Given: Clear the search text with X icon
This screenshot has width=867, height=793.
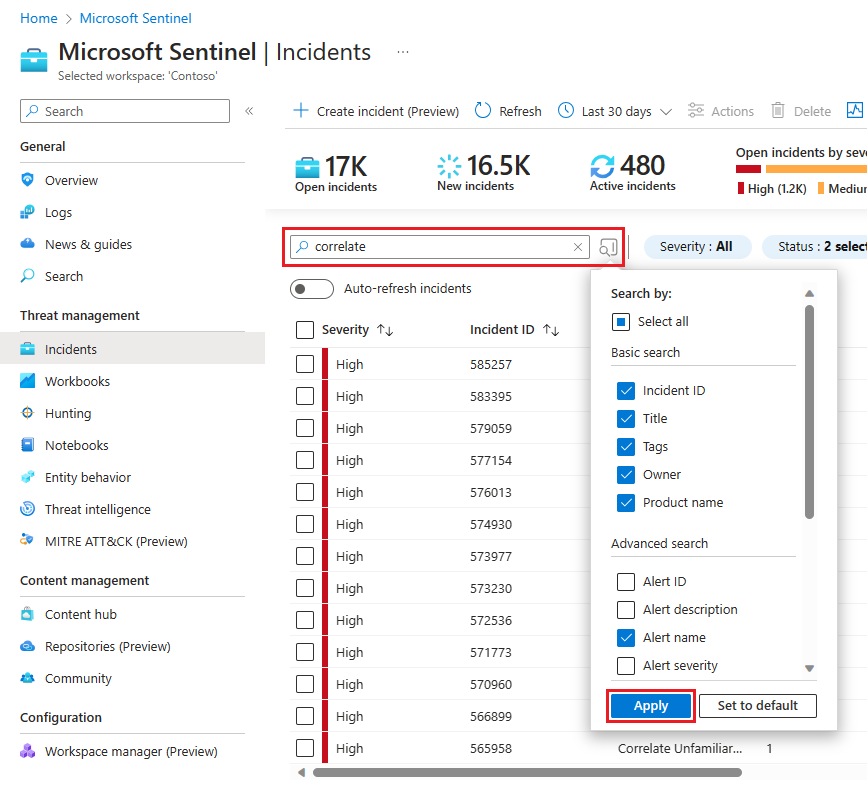Looking at the screenshot, I should (x=578, y=247).
